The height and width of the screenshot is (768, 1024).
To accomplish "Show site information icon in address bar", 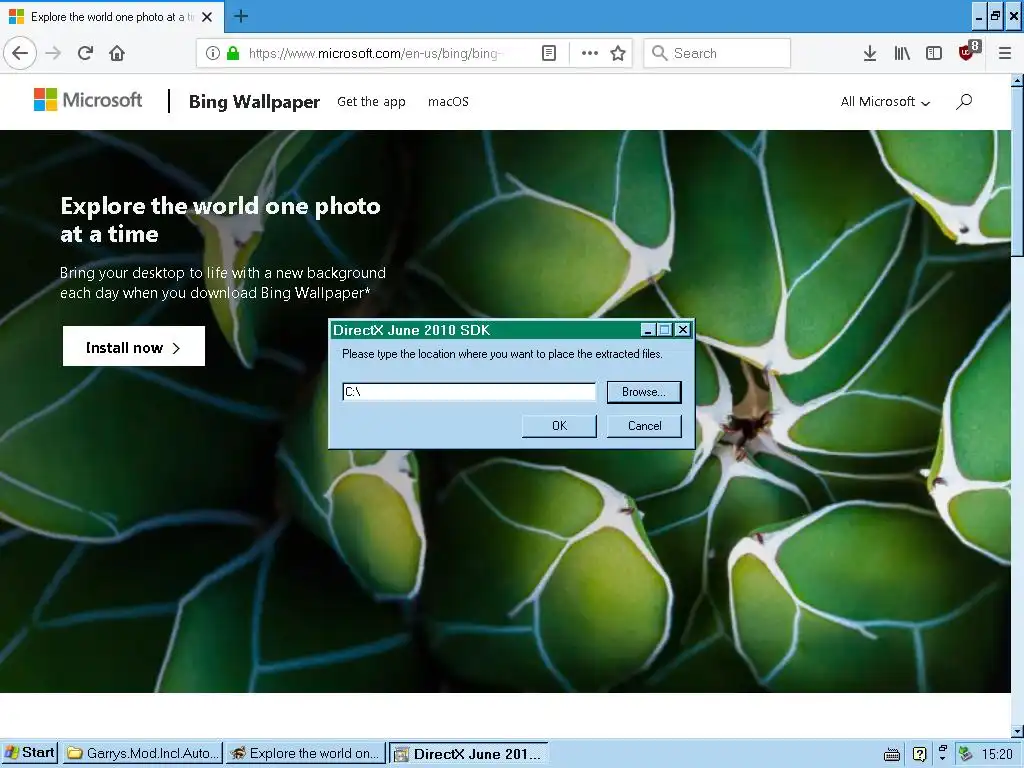I will pyautogui.click(x=212, y=53).
